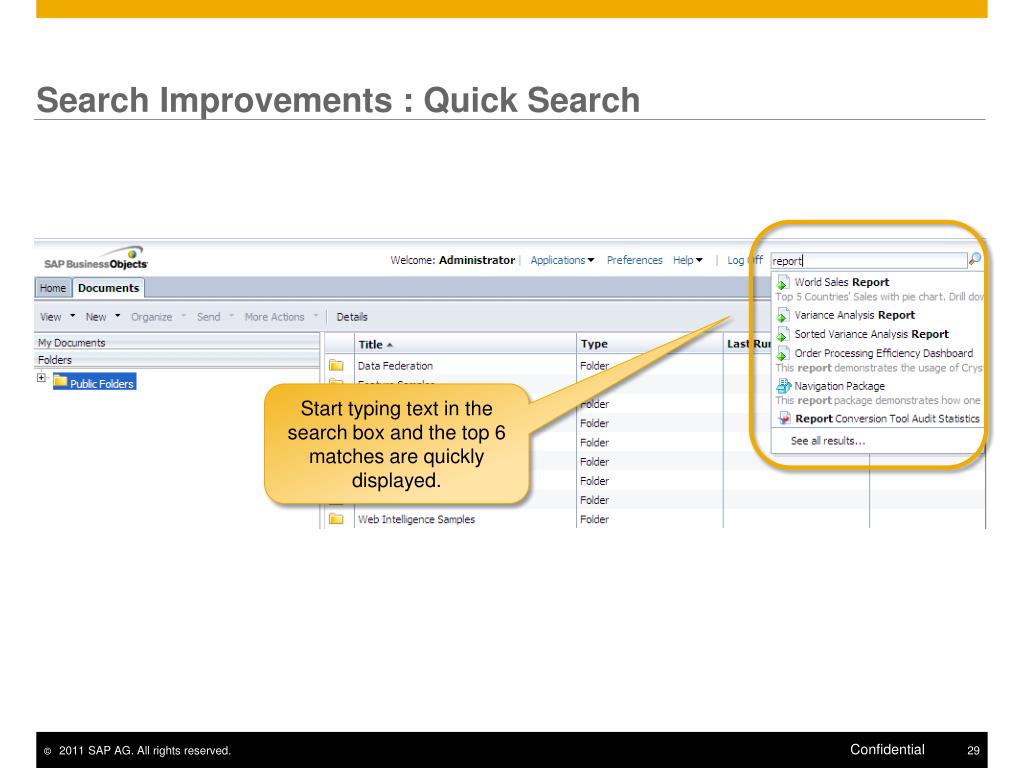This screenshot has height=768, width=1024.
Task: Click the Variance Analysis Report document icon
Action: click(x=783, y=315)
